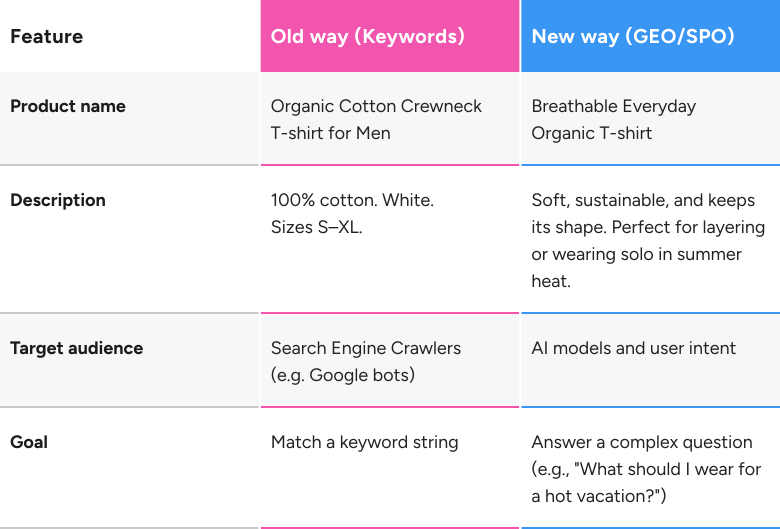
Task: Select the "Target audience" row label
Action: coord(77,348)
